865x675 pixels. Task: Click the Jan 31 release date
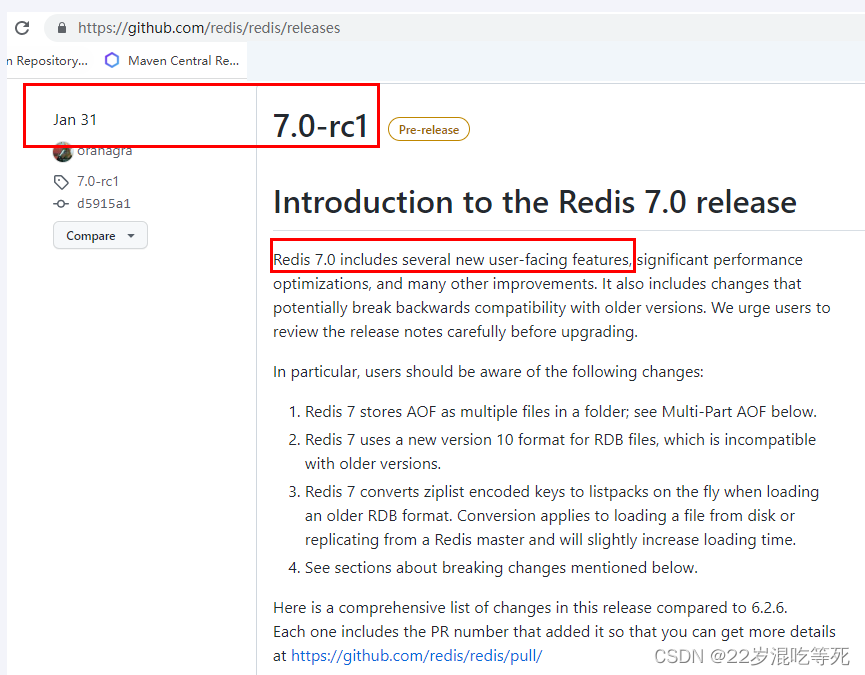75,120
